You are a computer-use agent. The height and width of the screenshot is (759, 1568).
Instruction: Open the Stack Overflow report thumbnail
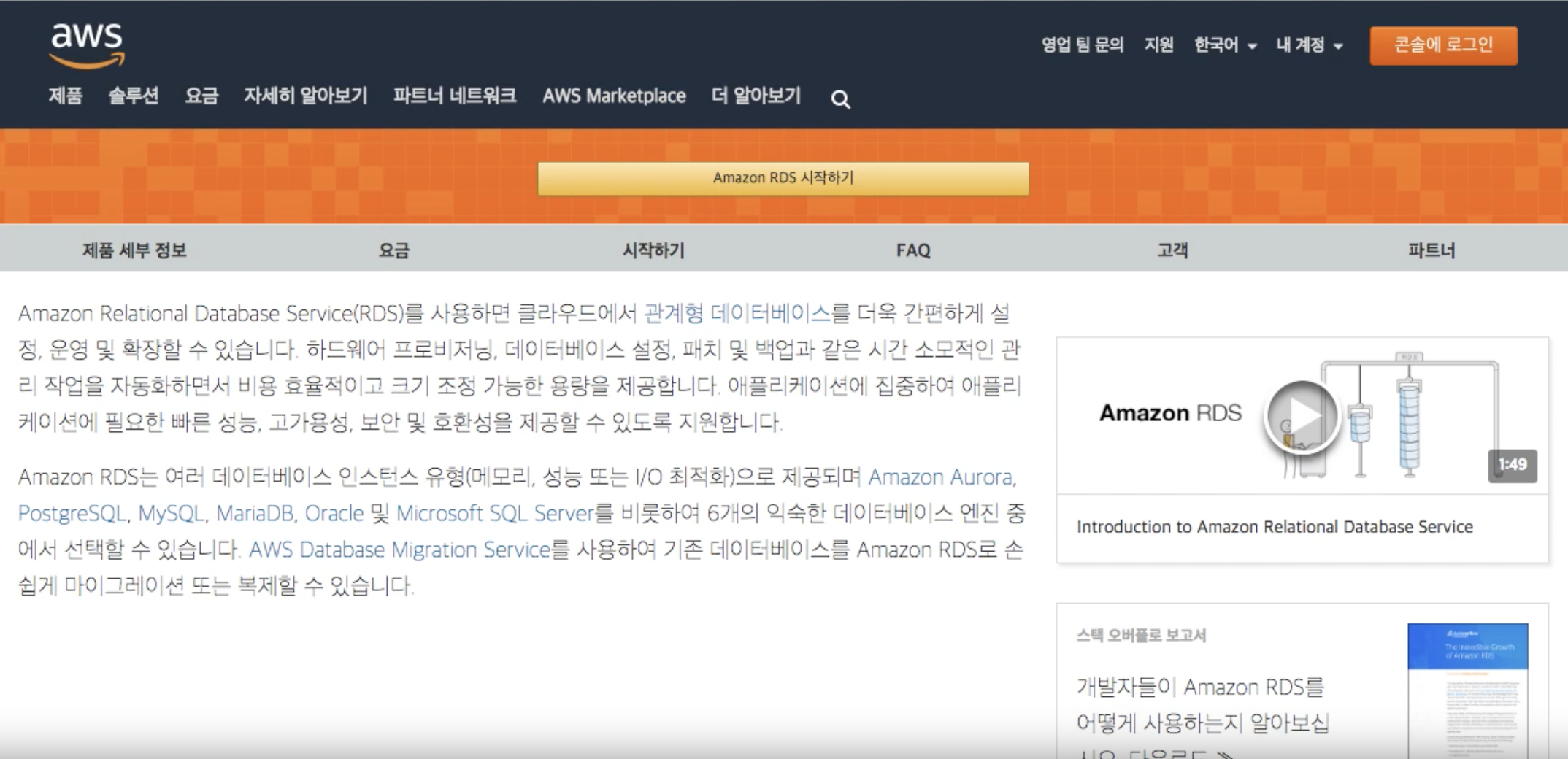[x=1467, y=690]
